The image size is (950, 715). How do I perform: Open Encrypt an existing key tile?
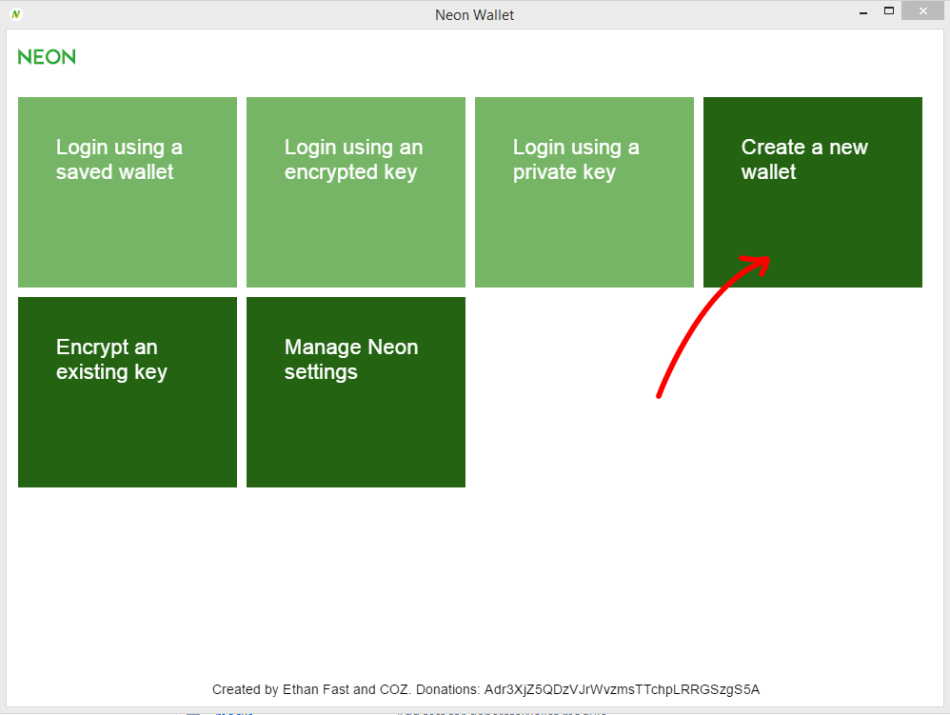point(127,392)
